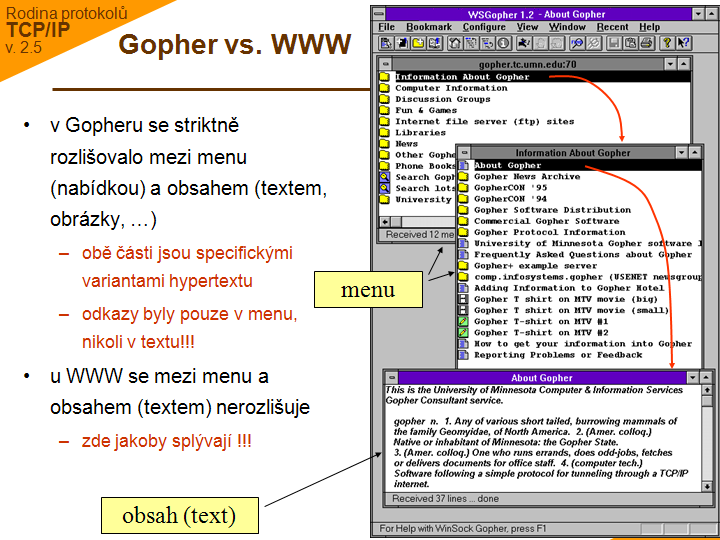Open the Recent menu
This screenshot has height=540, width=720.
coord(612,27)
